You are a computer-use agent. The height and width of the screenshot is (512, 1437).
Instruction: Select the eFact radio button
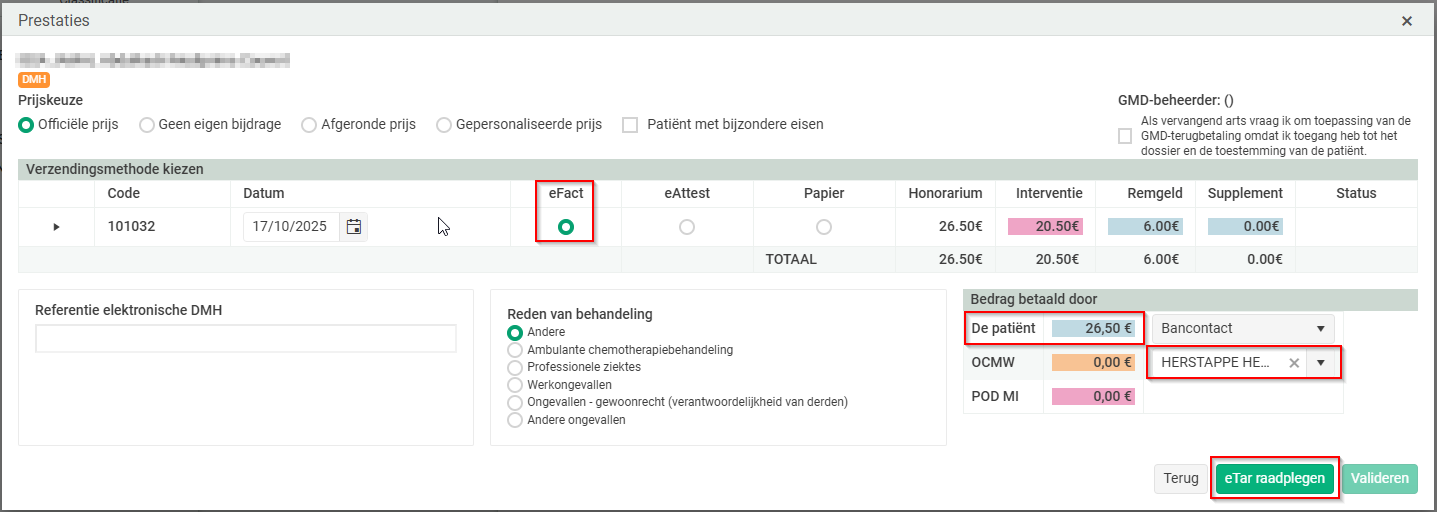pos(566,227)
